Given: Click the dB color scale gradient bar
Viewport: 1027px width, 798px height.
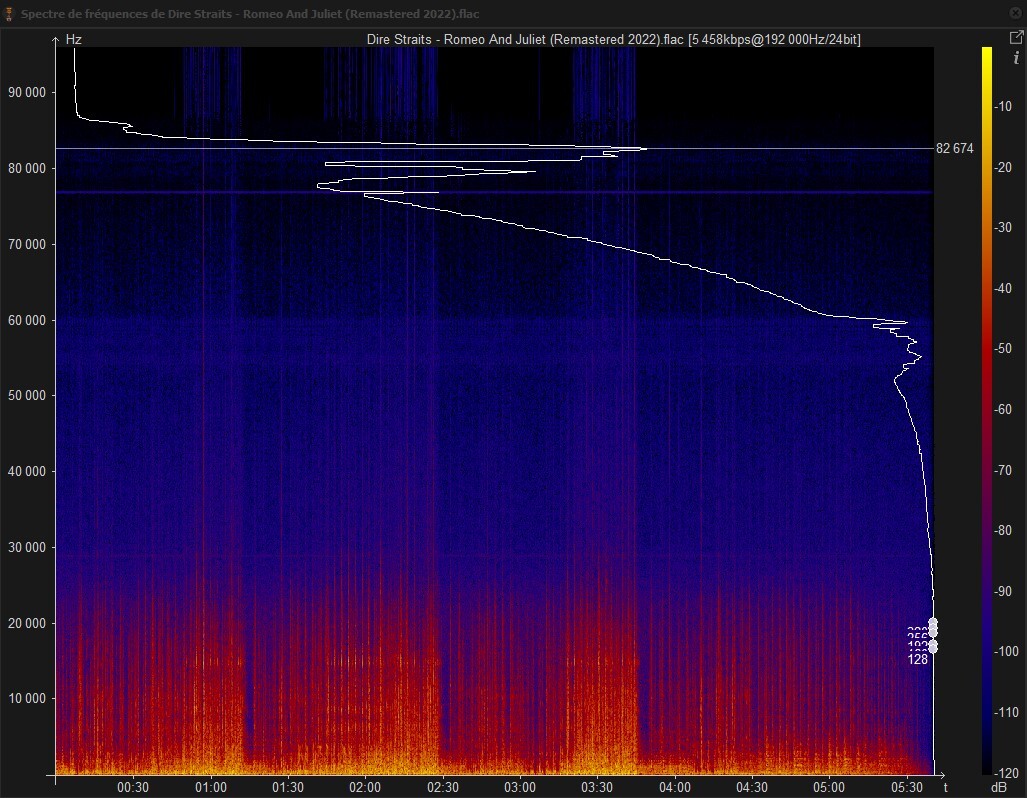Looking at the screenshot, I should pos(986,411).
